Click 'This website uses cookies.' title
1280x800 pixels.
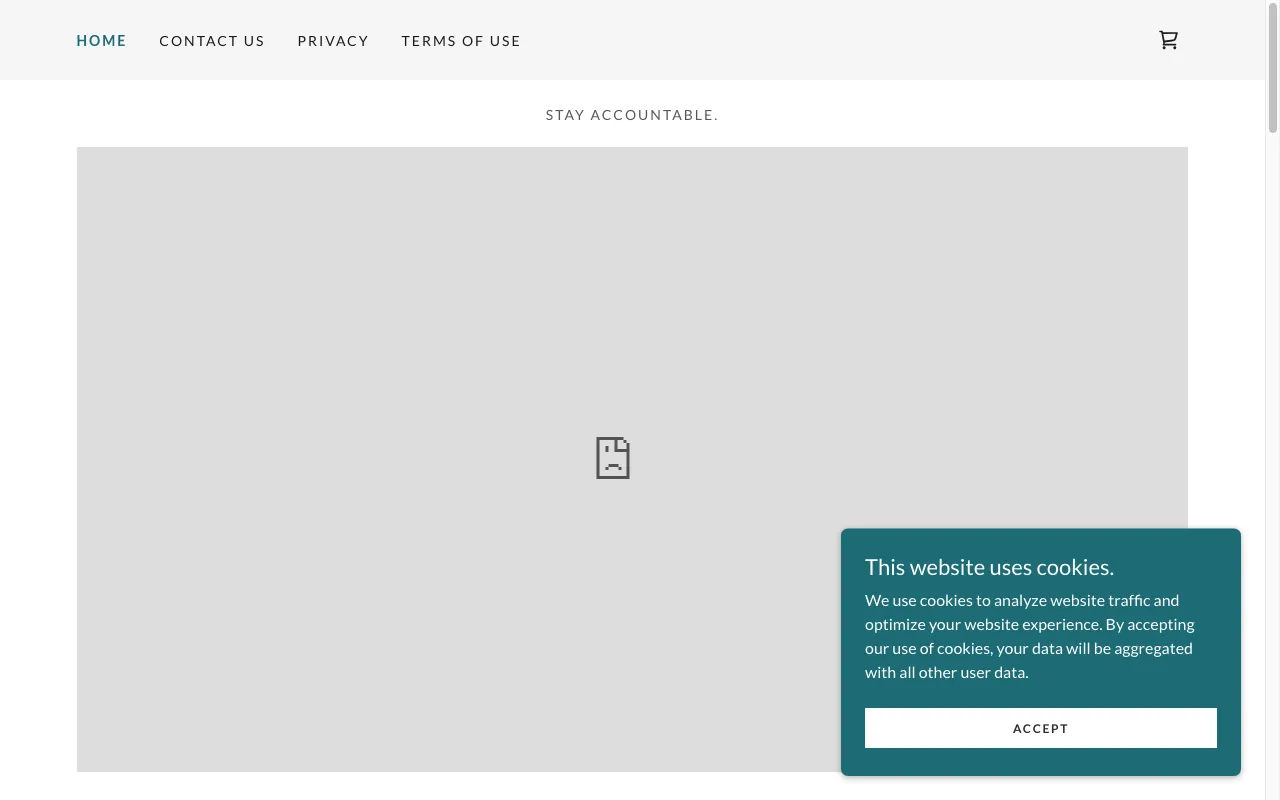tap(989, 567)
